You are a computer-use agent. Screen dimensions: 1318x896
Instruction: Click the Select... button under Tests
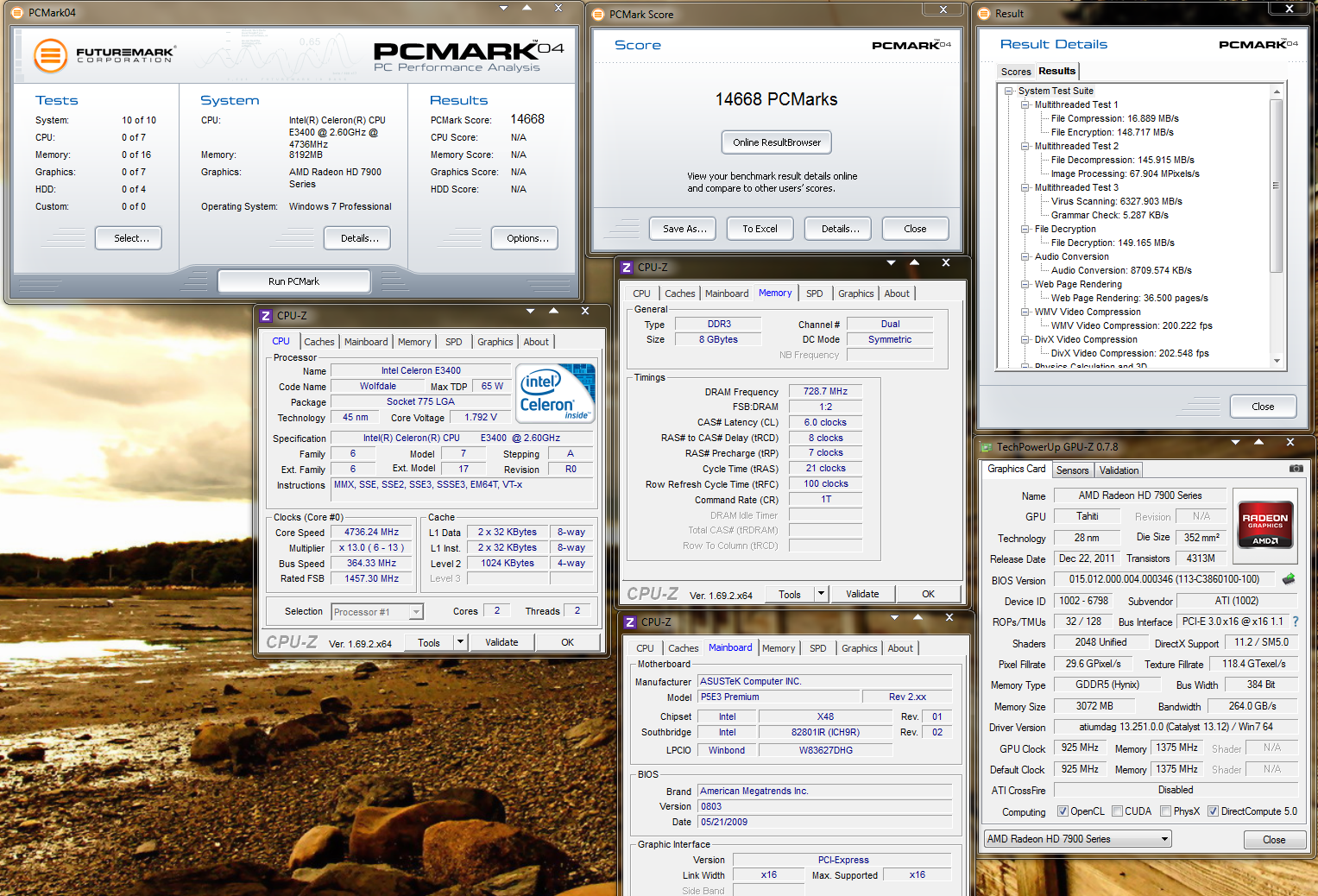click(x=129, y=238)
